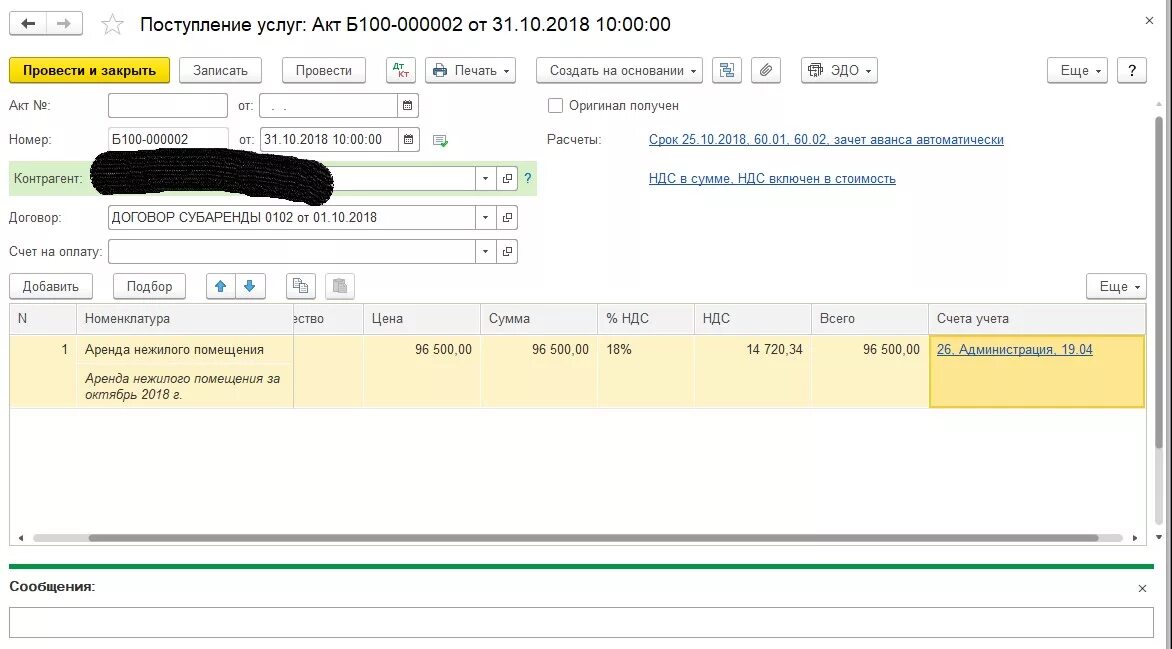Expand the Договор dropdown arrow
This screenshot has width=1172, height=649.
click(x=486, y=218)
